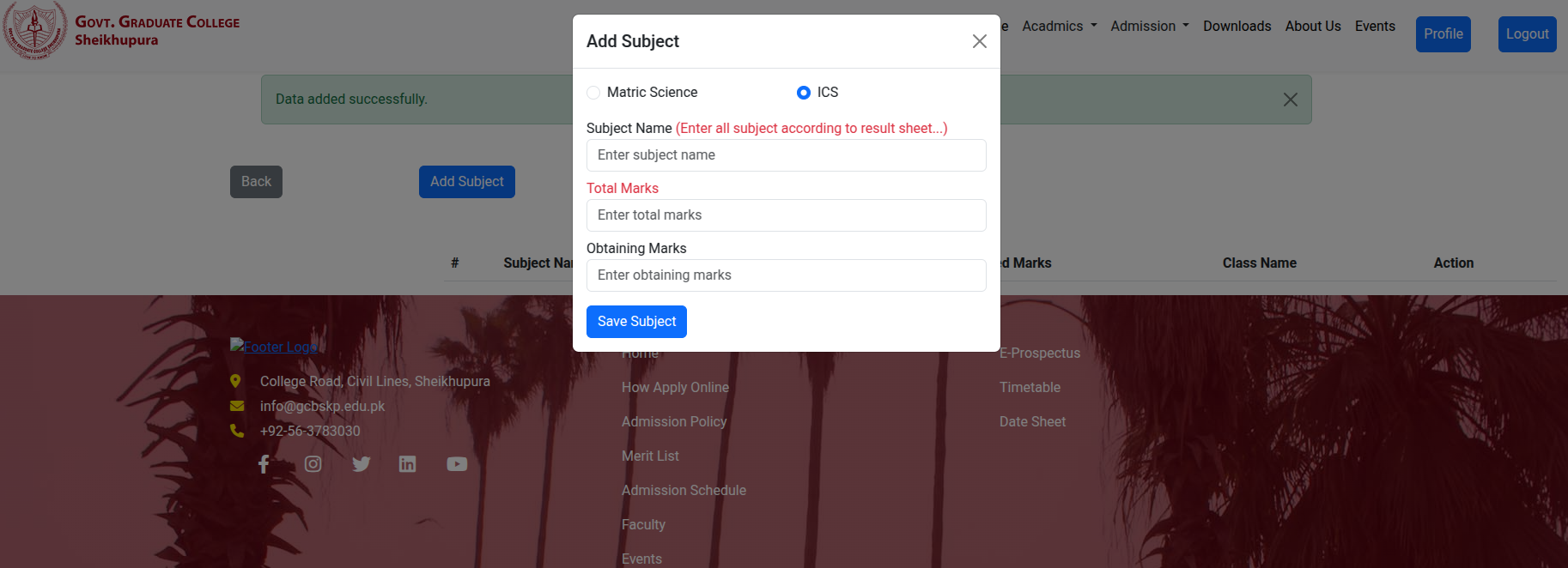Expand the Acadmics dropdown menu
The width and height of the screenshot is (1568, 568).
click(x=1060, y=27)
